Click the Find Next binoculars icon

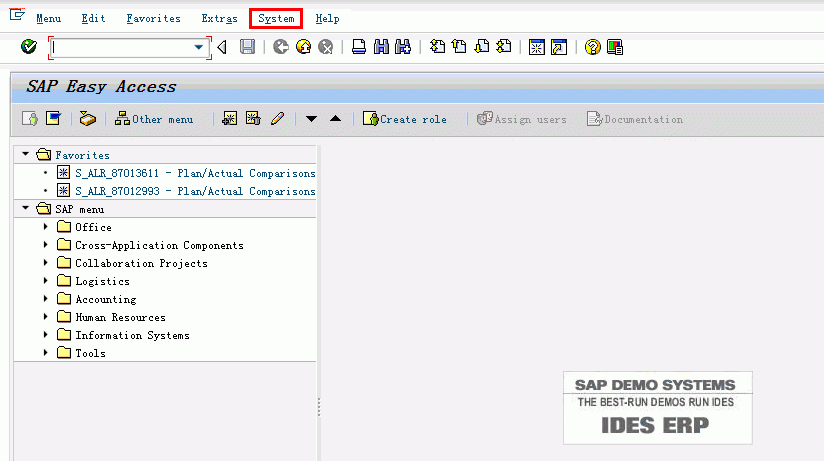[403, 47]
